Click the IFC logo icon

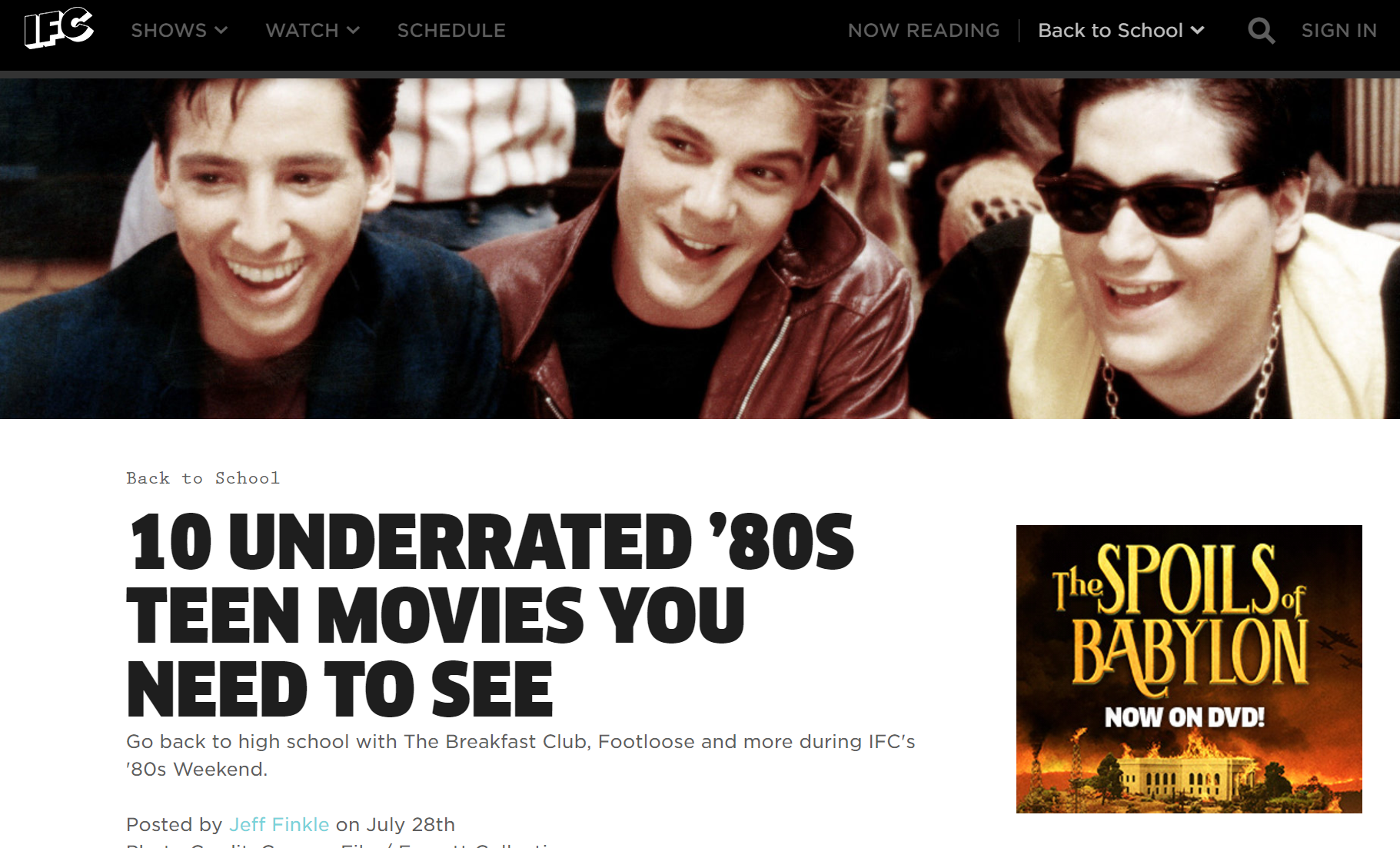[59, 28]
